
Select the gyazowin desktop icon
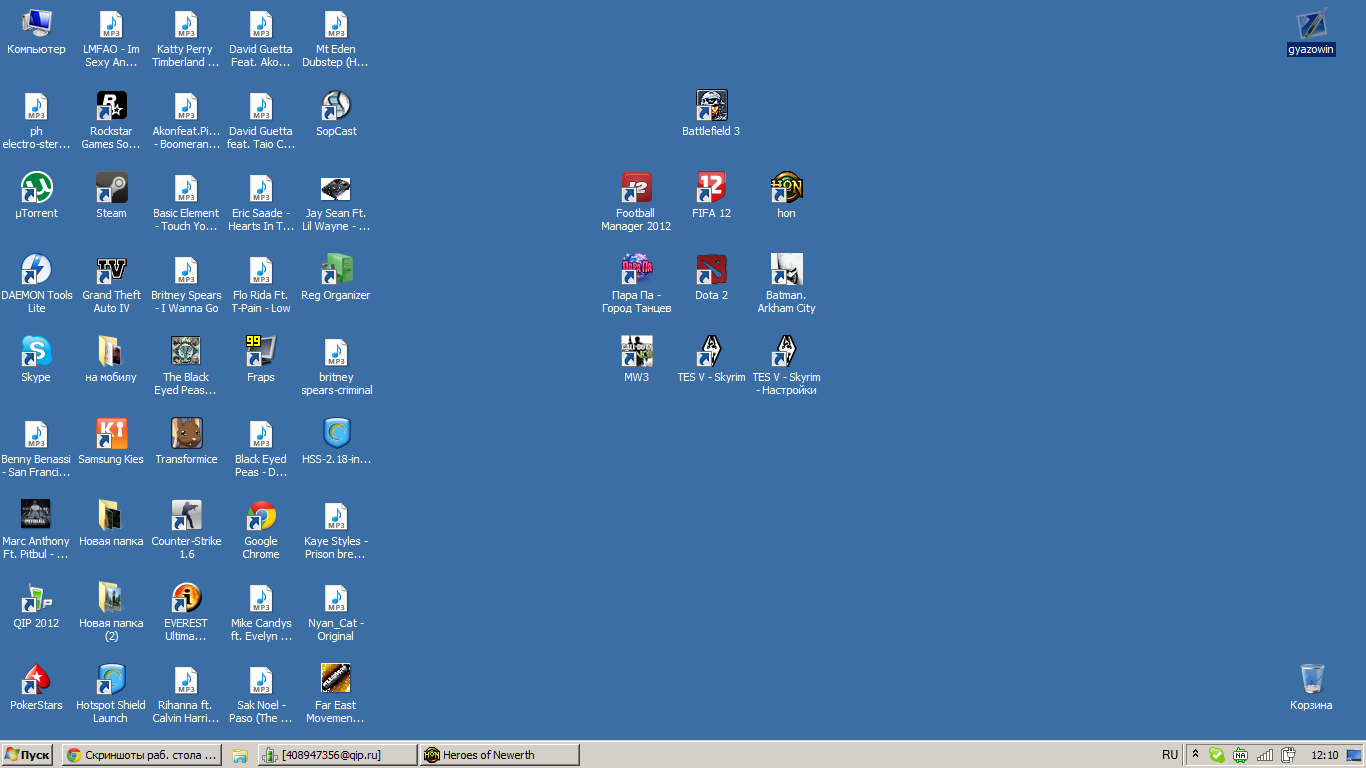pyautogui.click(x=1311, y=32)
